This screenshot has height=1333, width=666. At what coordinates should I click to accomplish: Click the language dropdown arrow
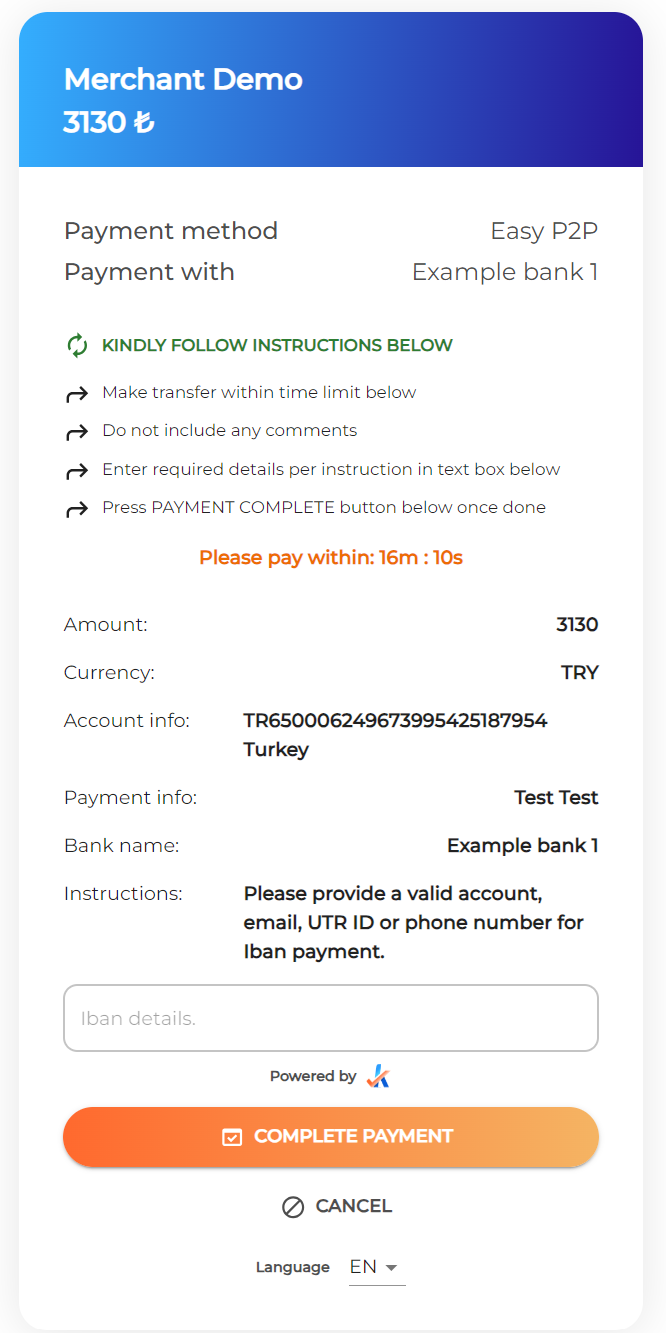(x=392, y=1268)
